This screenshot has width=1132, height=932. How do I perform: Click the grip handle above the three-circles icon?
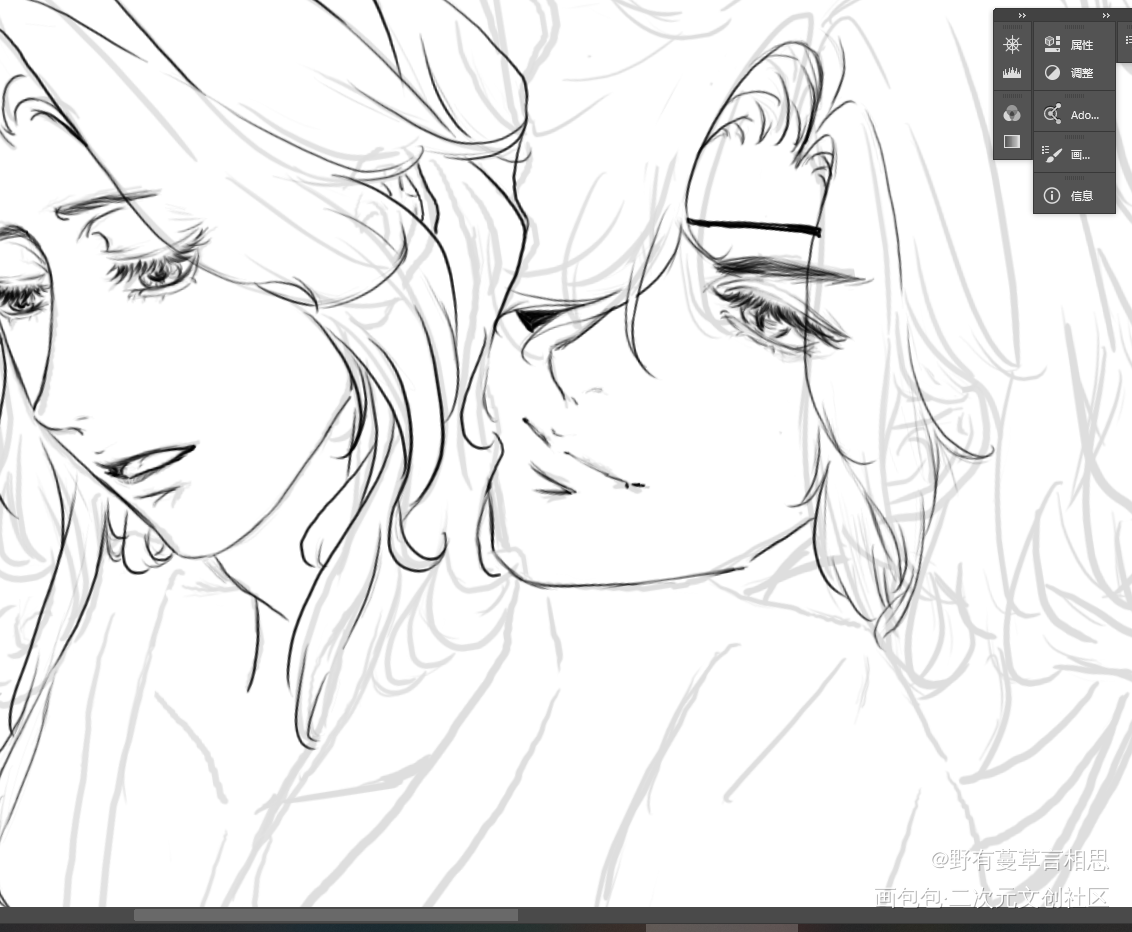point(1012,97)
